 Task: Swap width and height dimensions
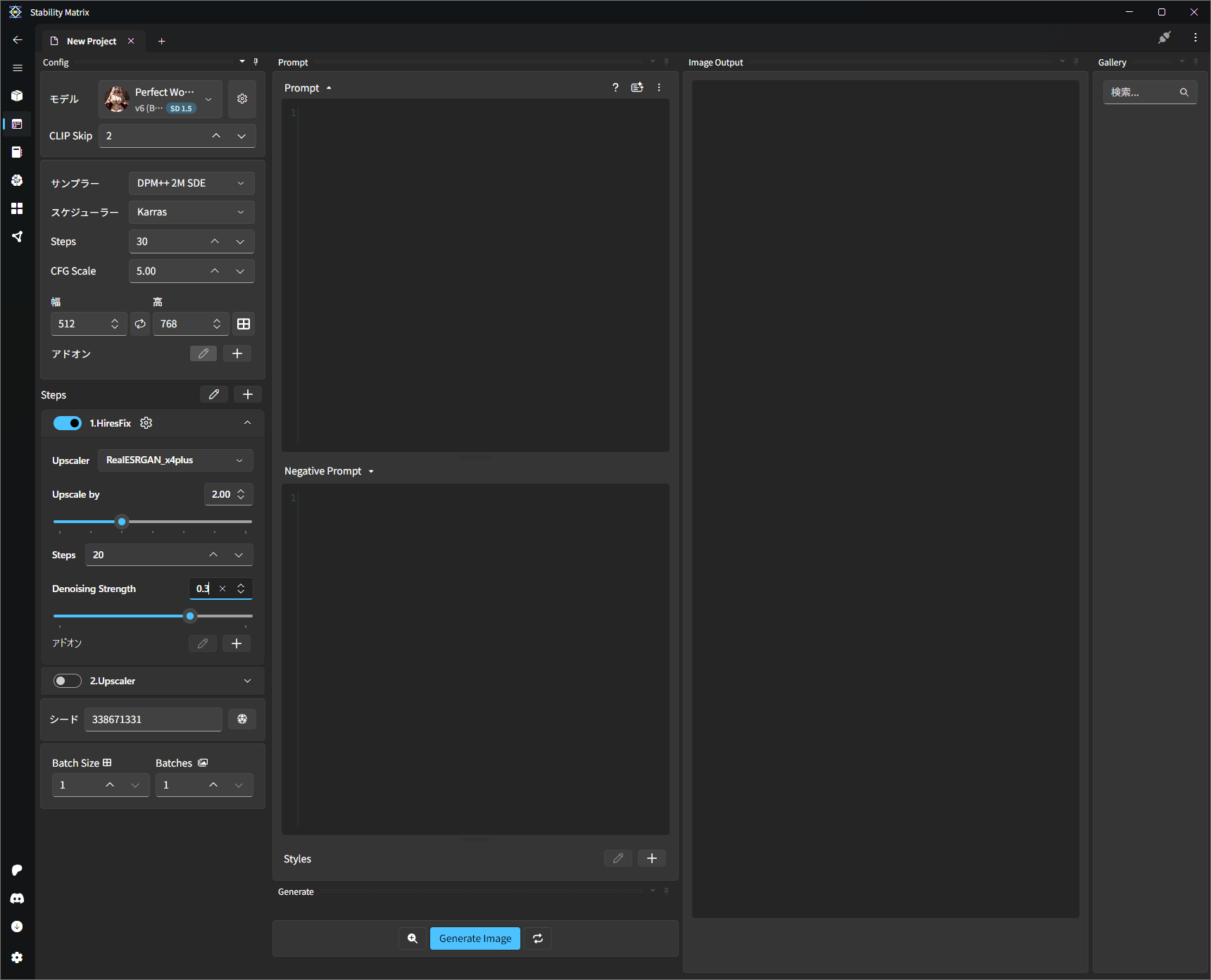pos(140,324)
